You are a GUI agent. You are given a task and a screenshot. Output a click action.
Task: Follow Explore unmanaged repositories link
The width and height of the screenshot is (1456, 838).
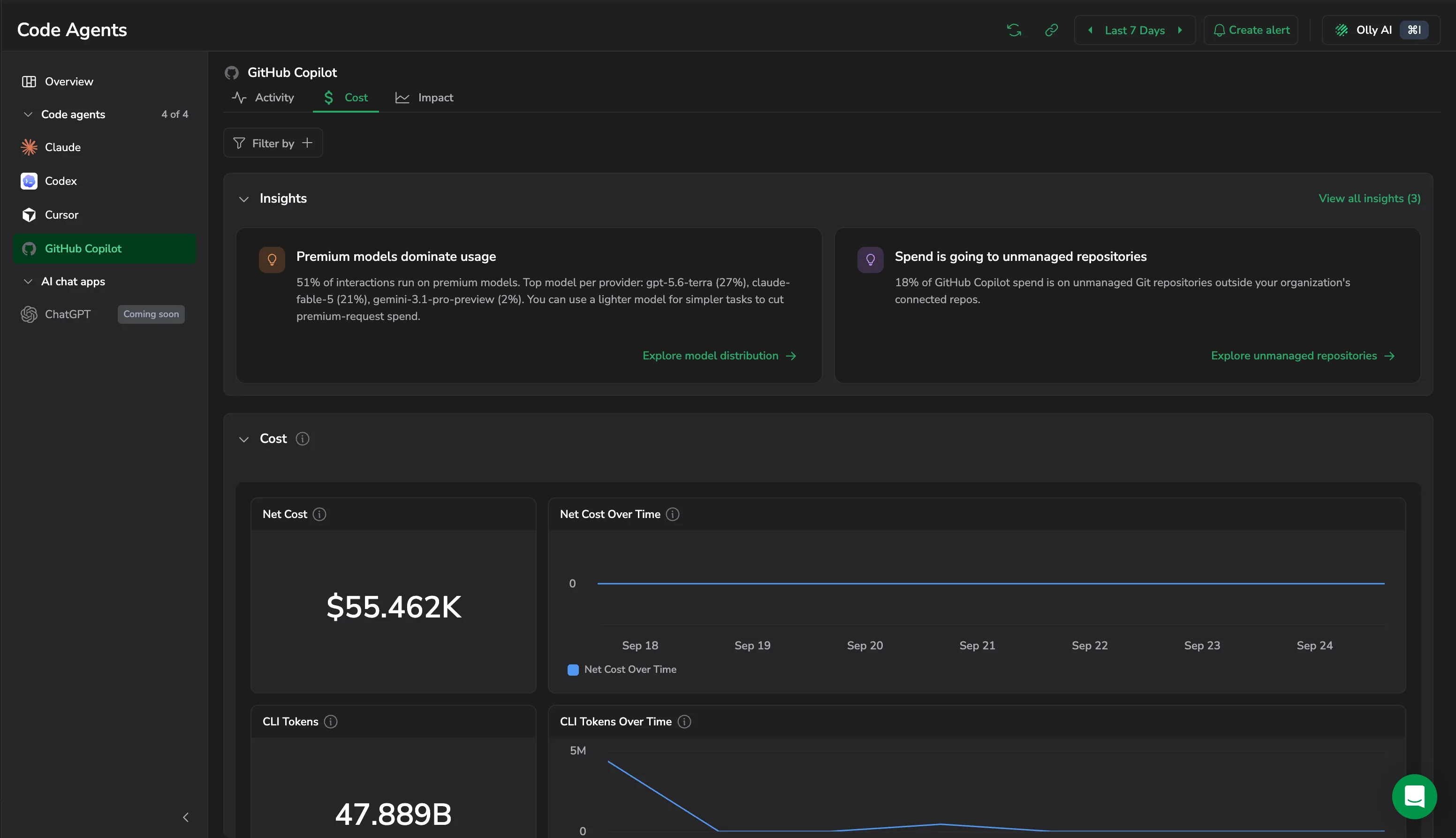click(1303, 356)
